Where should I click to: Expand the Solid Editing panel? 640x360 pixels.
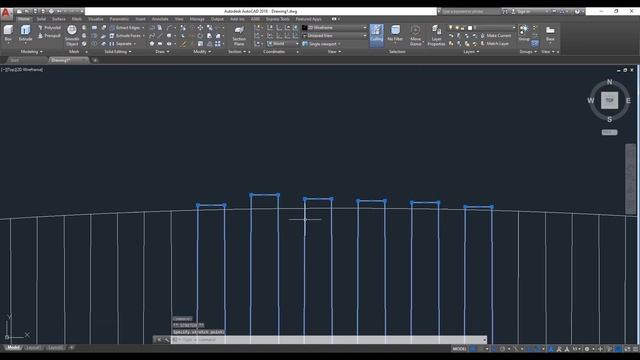point(118,52)
